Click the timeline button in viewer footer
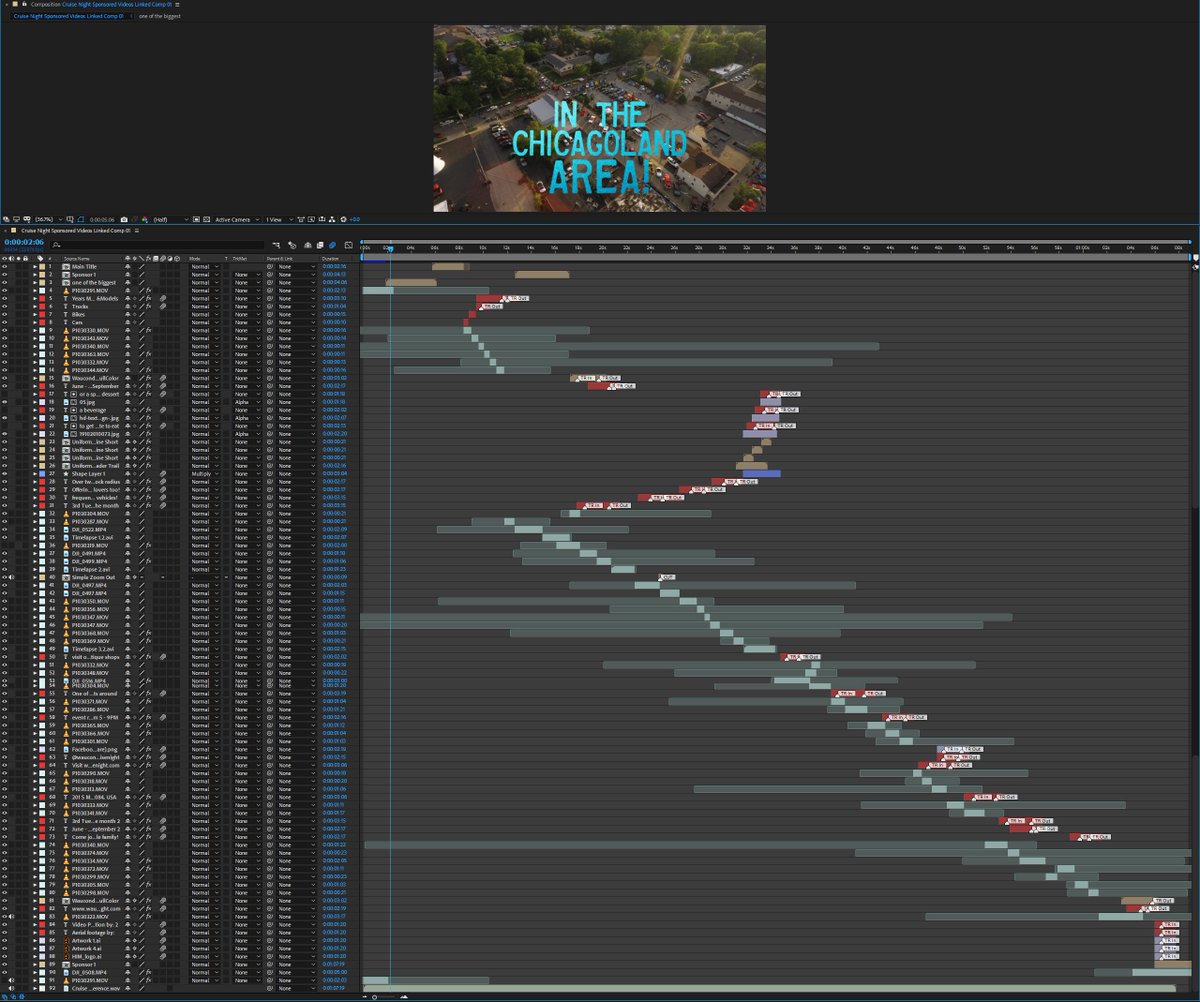This screenshot has width=1200, height=1002. pos(321,219)
